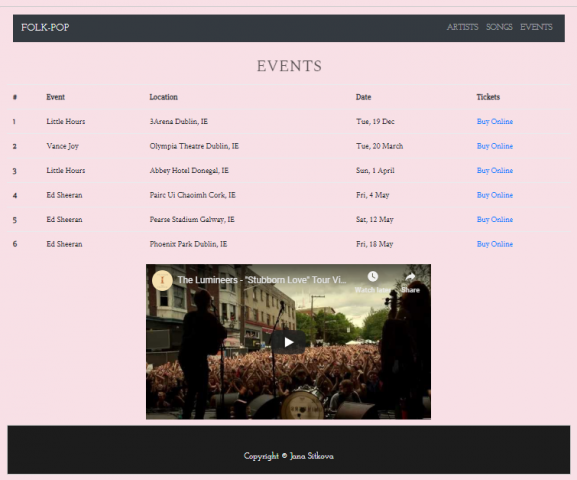Viewport: 577px width, 480px height.
Task: Select the 'Vance Joy' event cell
Action: pyautogui.click(x=63, y=146)
